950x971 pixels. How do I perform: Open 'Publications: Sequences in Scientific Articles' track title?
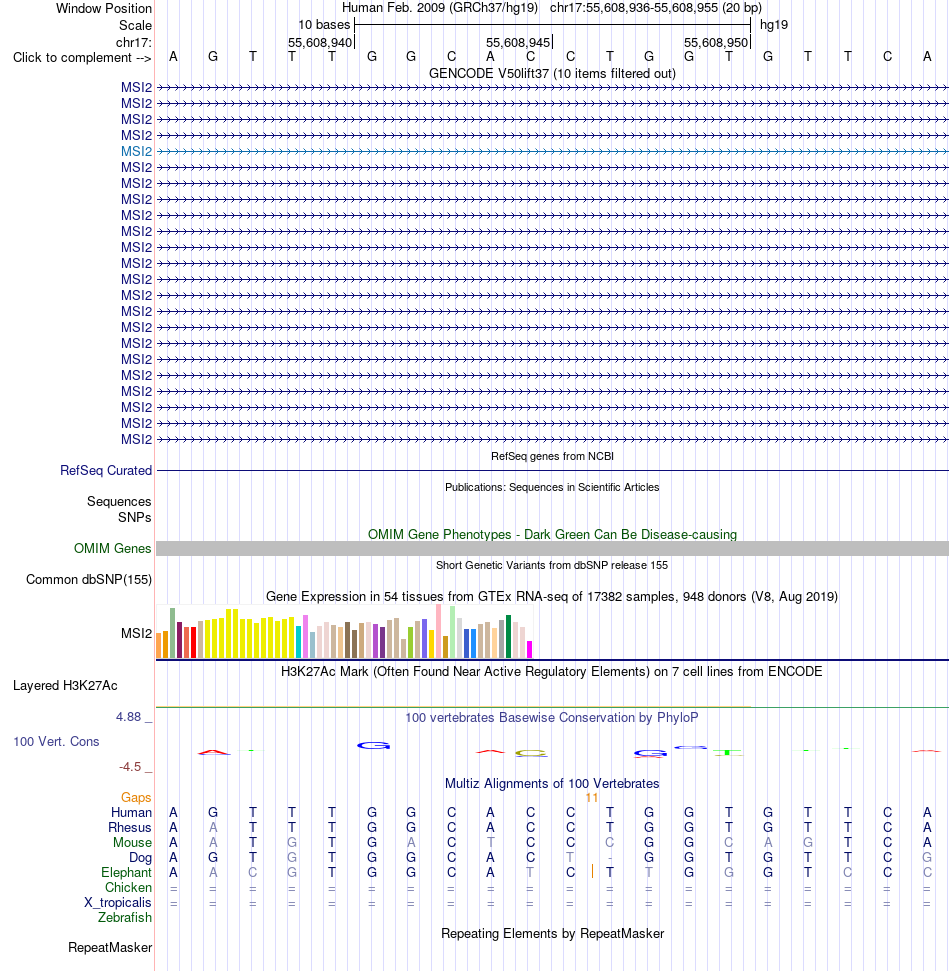[552, 487]
